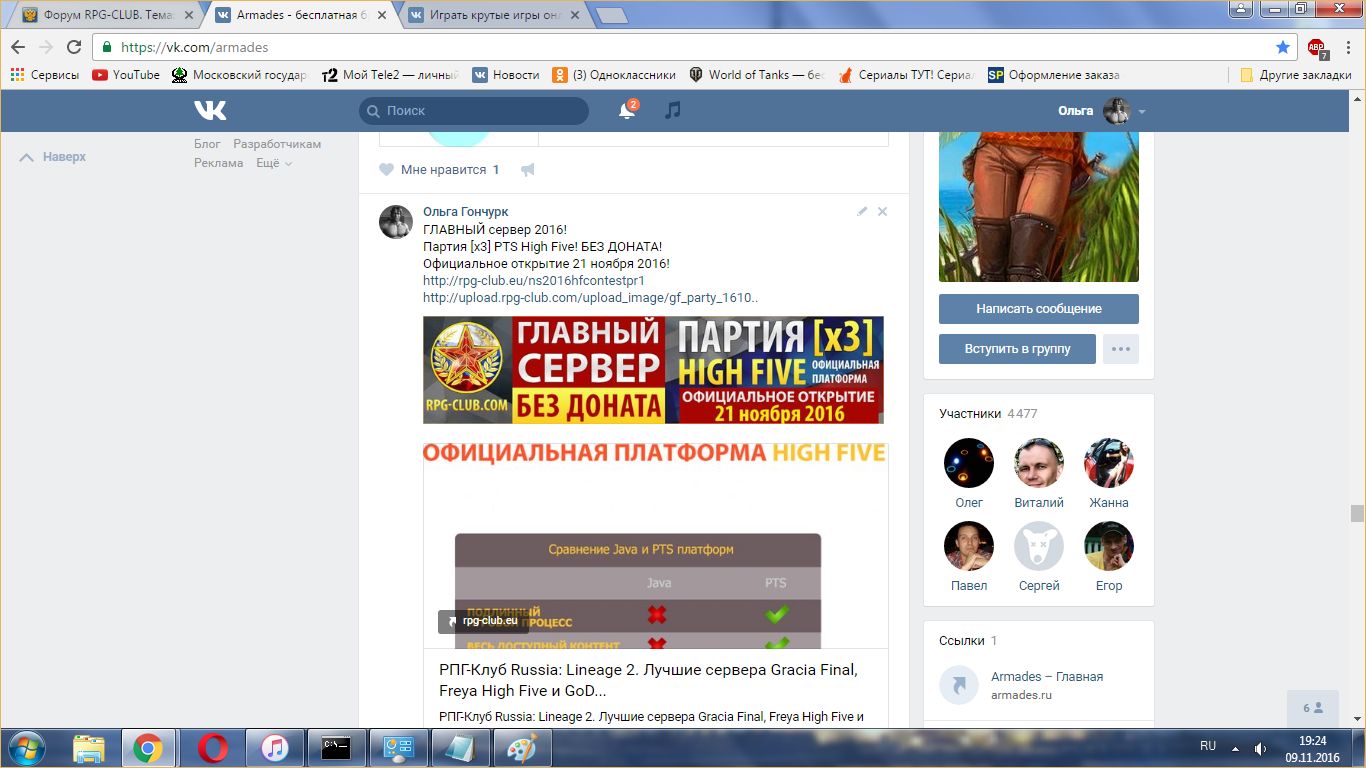Expand the Ещё menu in the VK footer links
The height and width of the screenshot is (768, 1366).
273,163
